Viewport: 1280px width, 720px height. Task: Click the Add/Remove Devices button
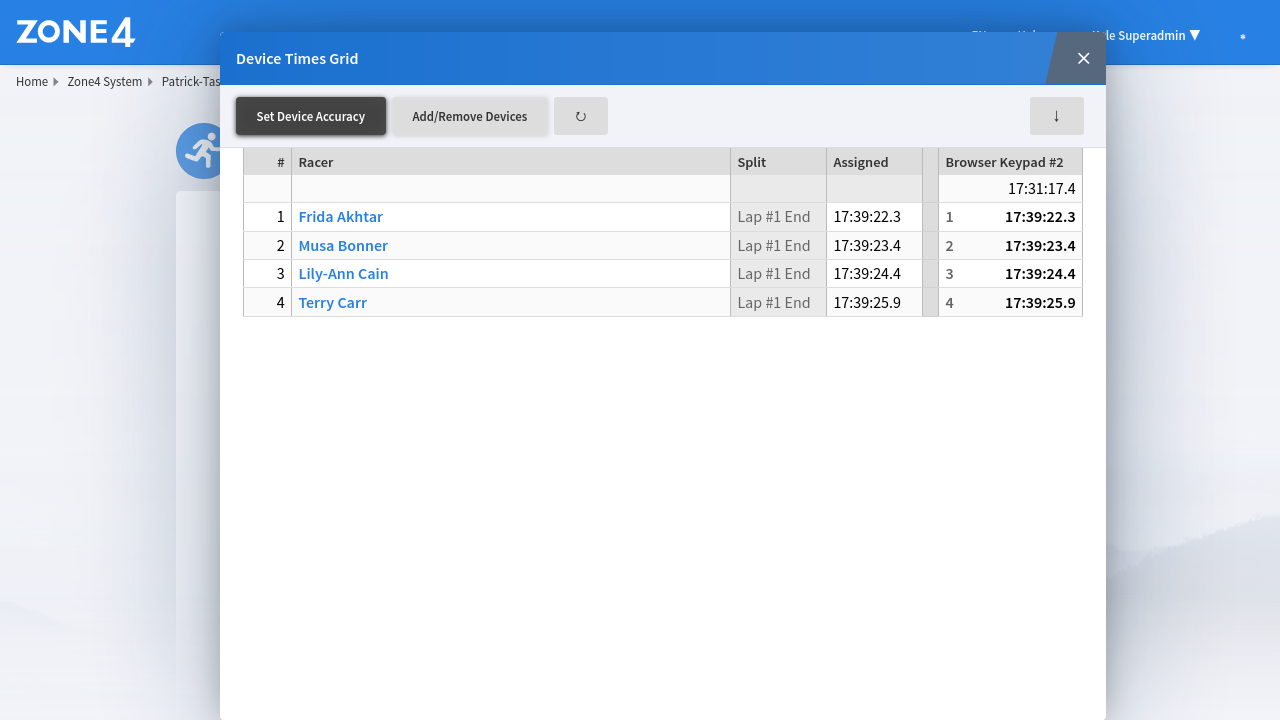tap(469, 116)
